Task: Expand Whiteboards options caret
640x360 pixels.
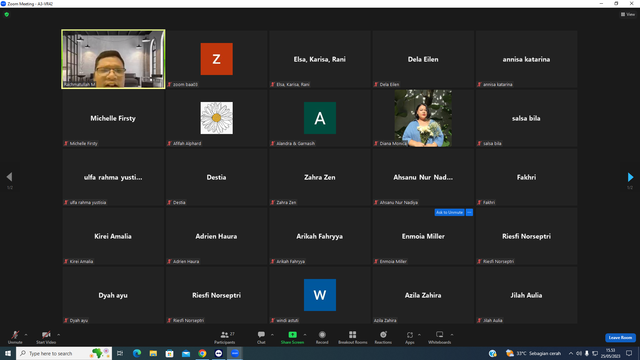Action: click(452, 335)
